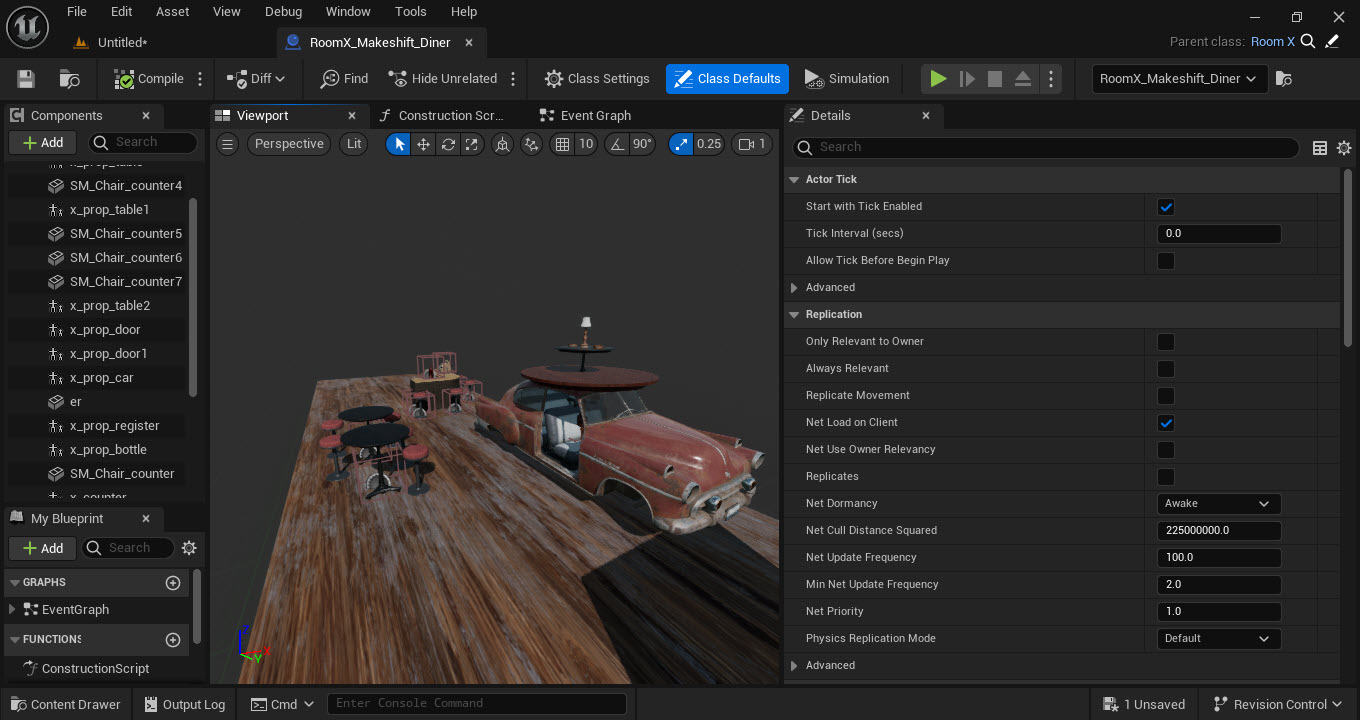Enable Allow Tick Before Begin Play
1360x720 pixels.
(x=1165, y=261)
